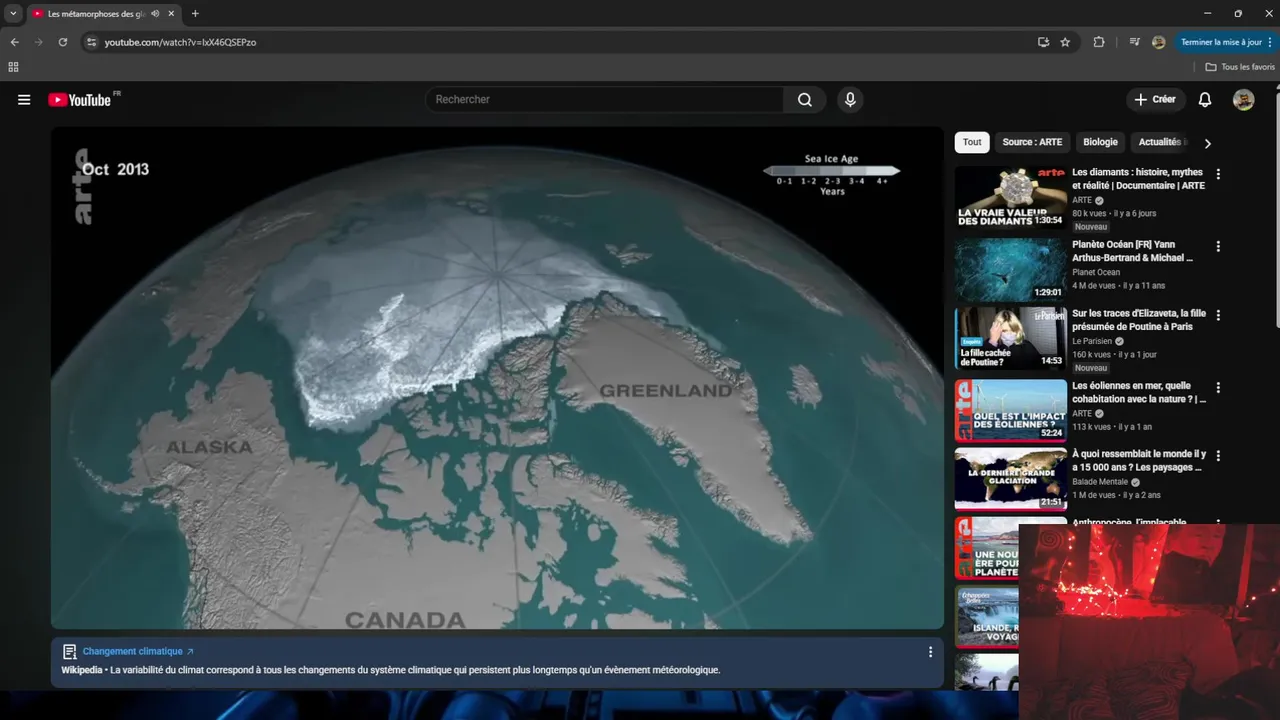Open YouTube account avatar menu

tap(1243, 100)
